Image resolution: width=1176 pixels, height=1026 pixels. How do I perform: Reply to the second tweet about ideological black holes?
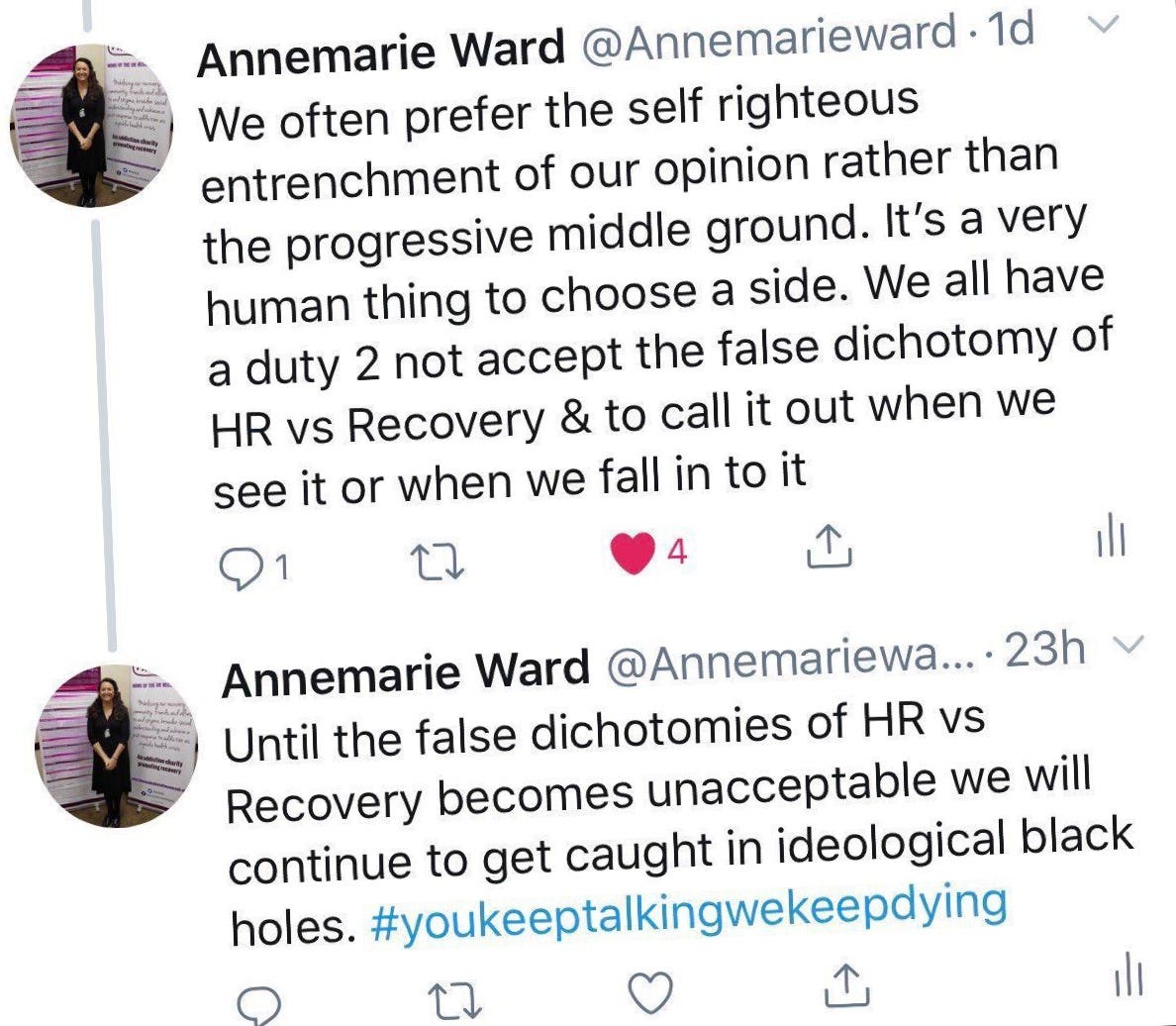pos(258,1005)
